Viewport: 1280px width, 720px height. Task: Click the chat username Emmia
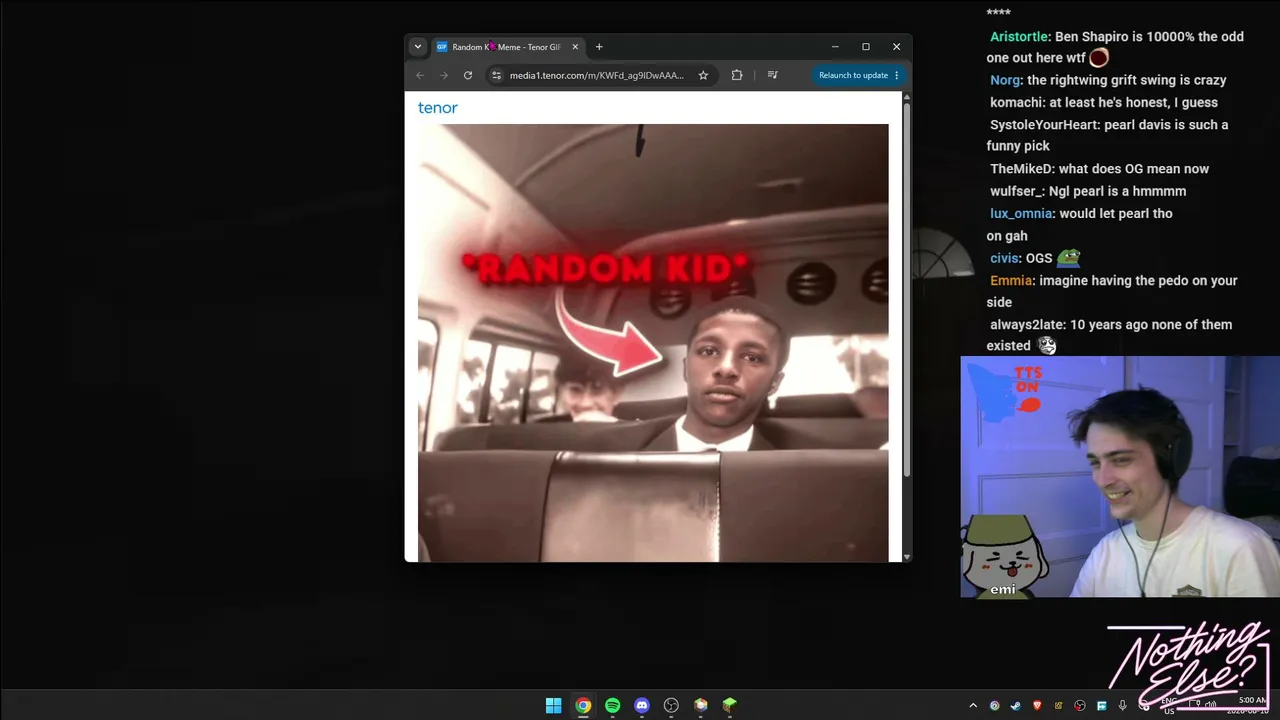coord(1012,281)
